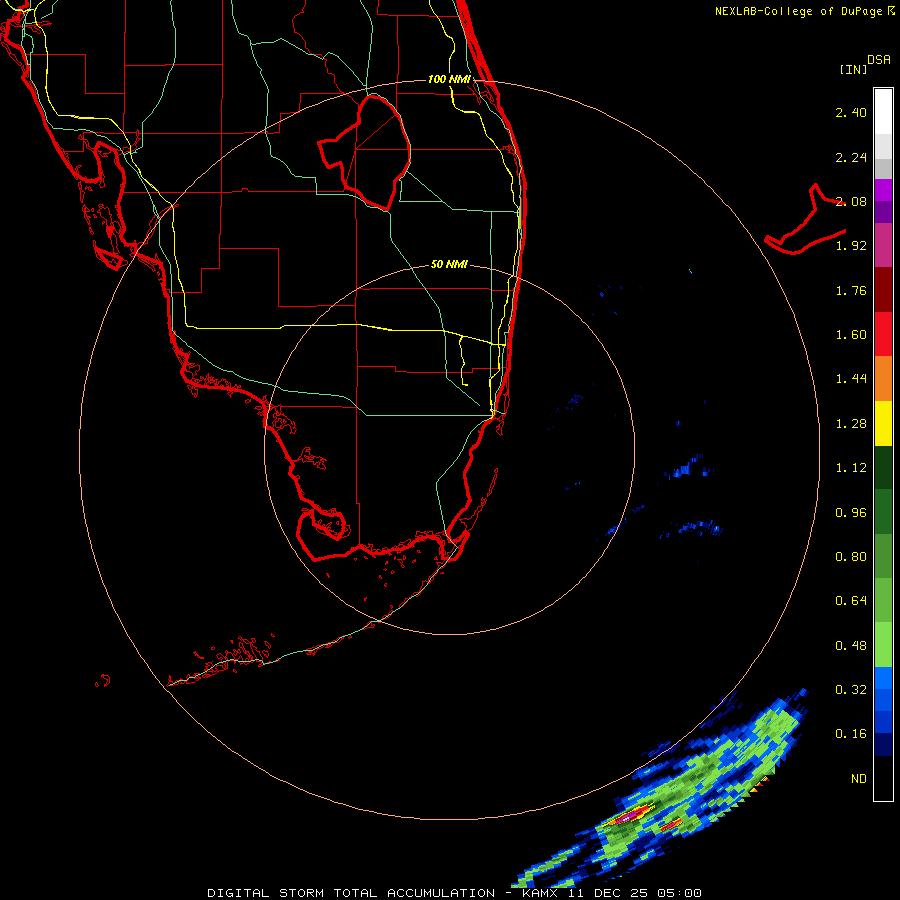Pick the light blue swatch near 0.32
The image size is (900, 900).
point(883,678)
